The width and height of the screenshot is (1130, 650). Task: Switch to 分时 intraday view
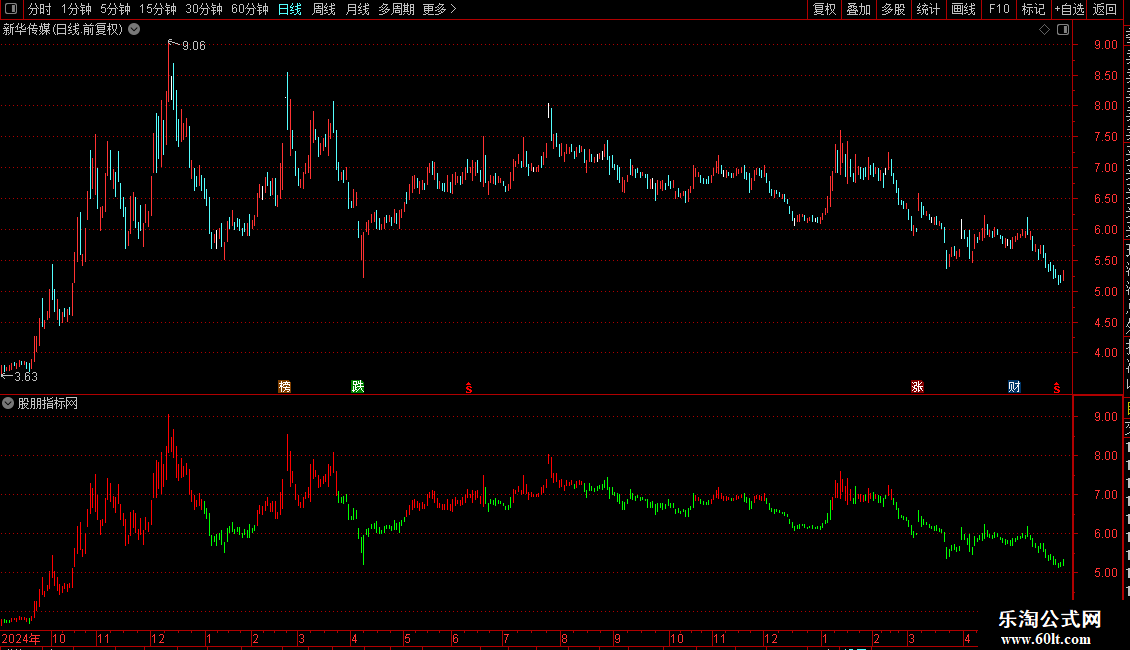pos(40,9)
